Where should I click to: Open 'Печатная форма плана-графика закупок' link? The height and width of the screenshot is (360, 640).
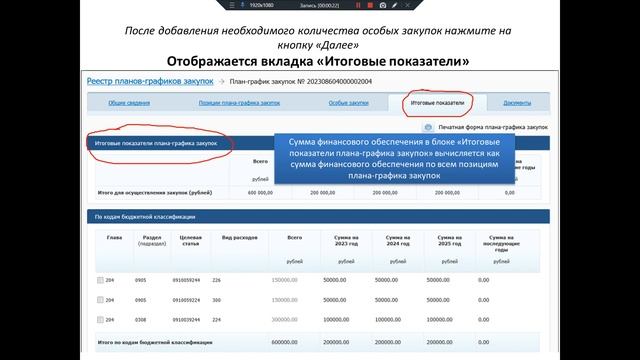coord(493,127)
